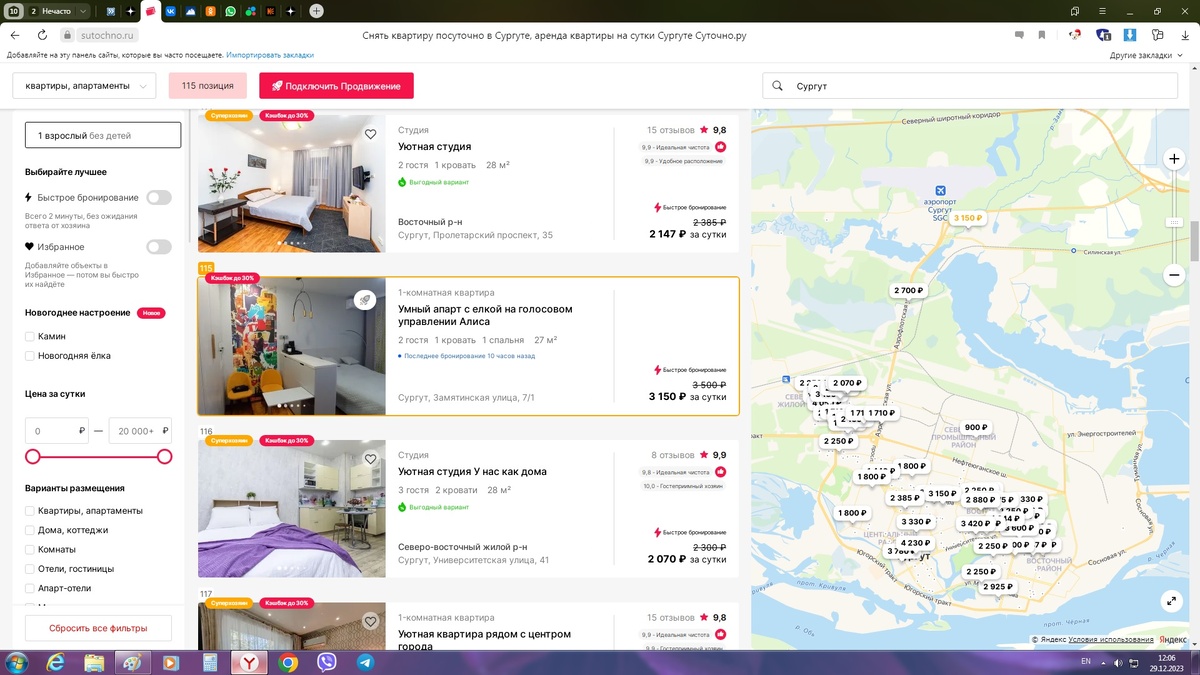Open the reviews speech bubble icon
The image size is (1200, 675).
tap(1019, 35)
